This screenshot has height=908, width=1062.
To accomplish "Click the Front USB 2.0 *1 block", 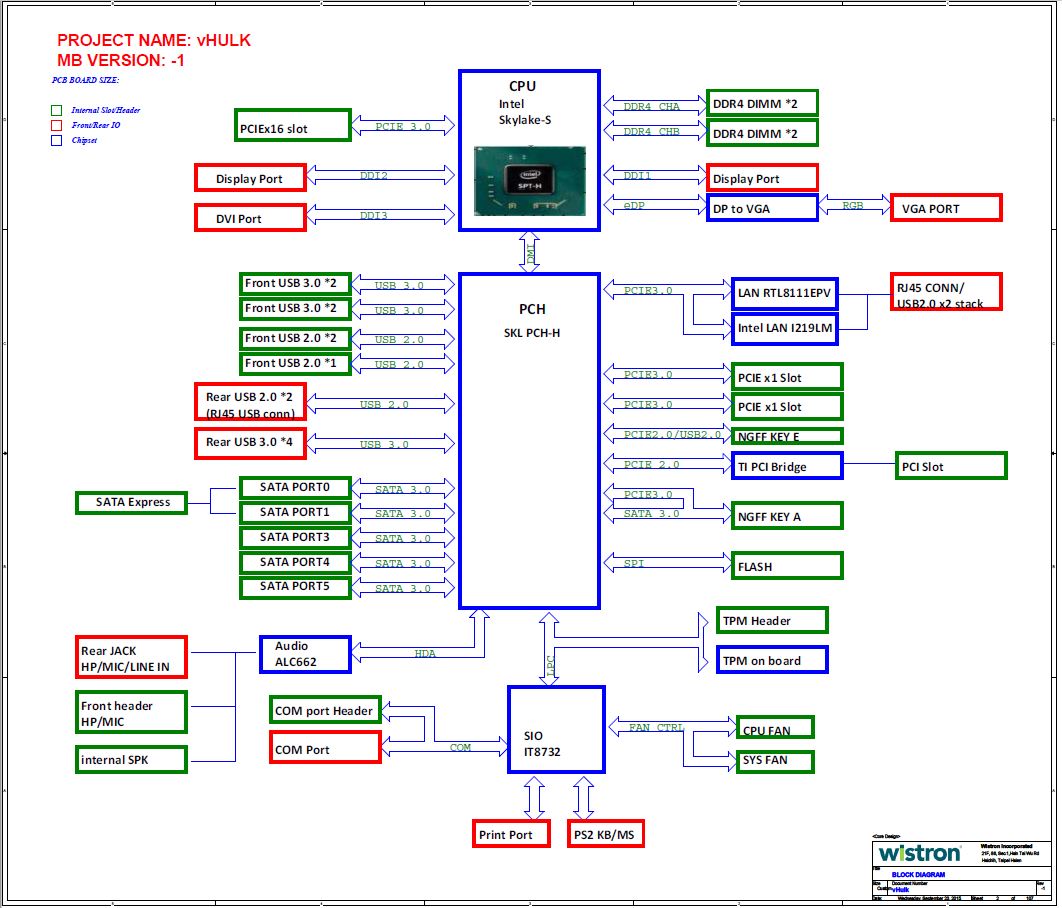I will 295,363.
